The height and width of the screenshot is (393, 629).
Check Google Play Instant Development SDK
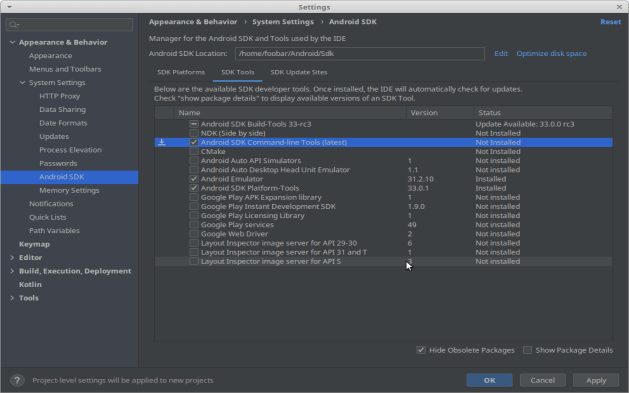[194, 207]
